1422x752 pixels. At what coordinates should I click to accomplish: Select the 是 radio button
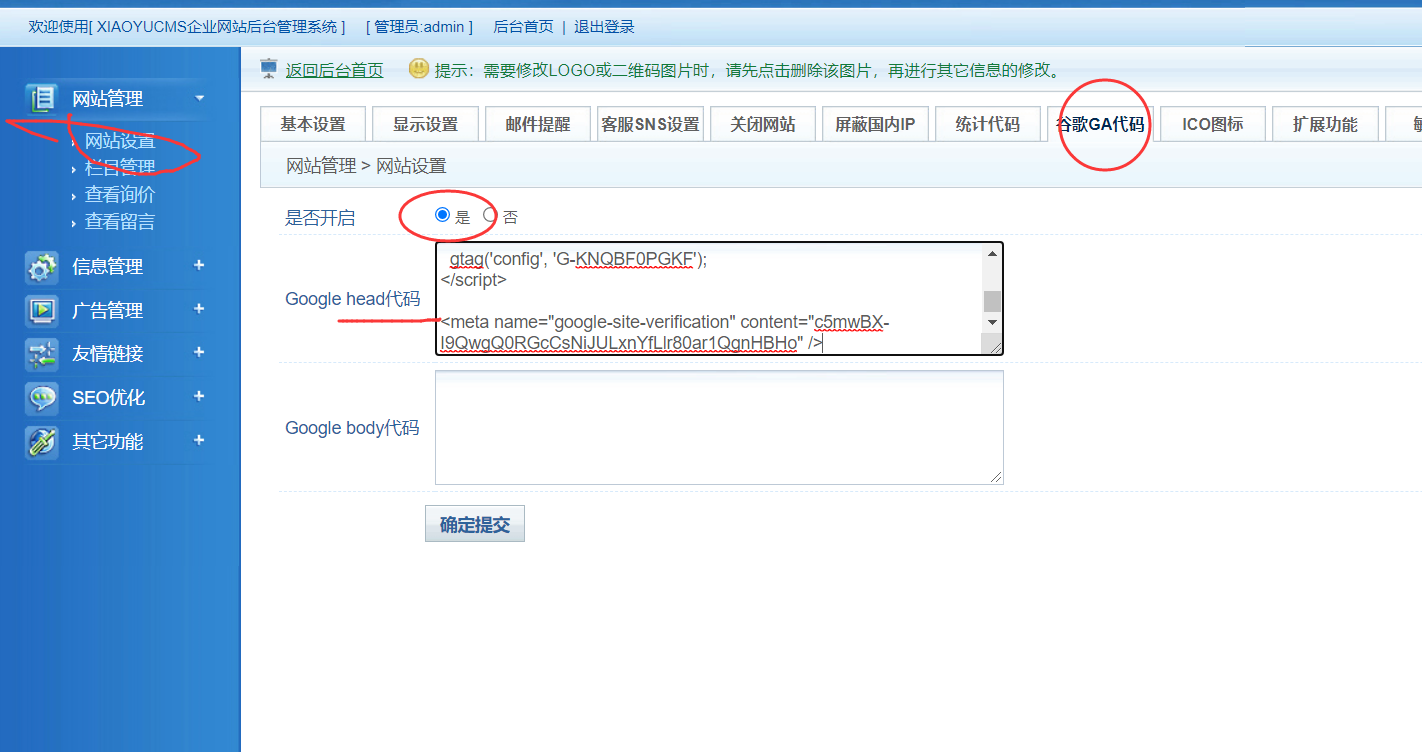443,215
